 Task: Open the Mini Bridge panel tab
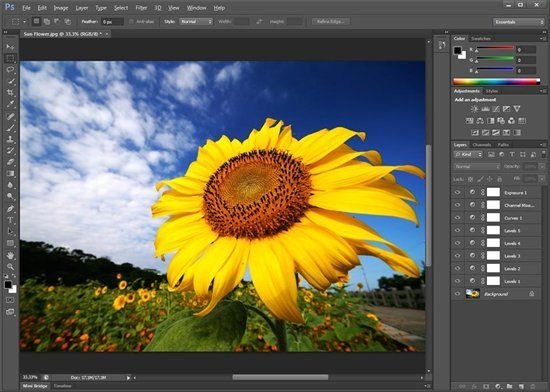[35, 386]
